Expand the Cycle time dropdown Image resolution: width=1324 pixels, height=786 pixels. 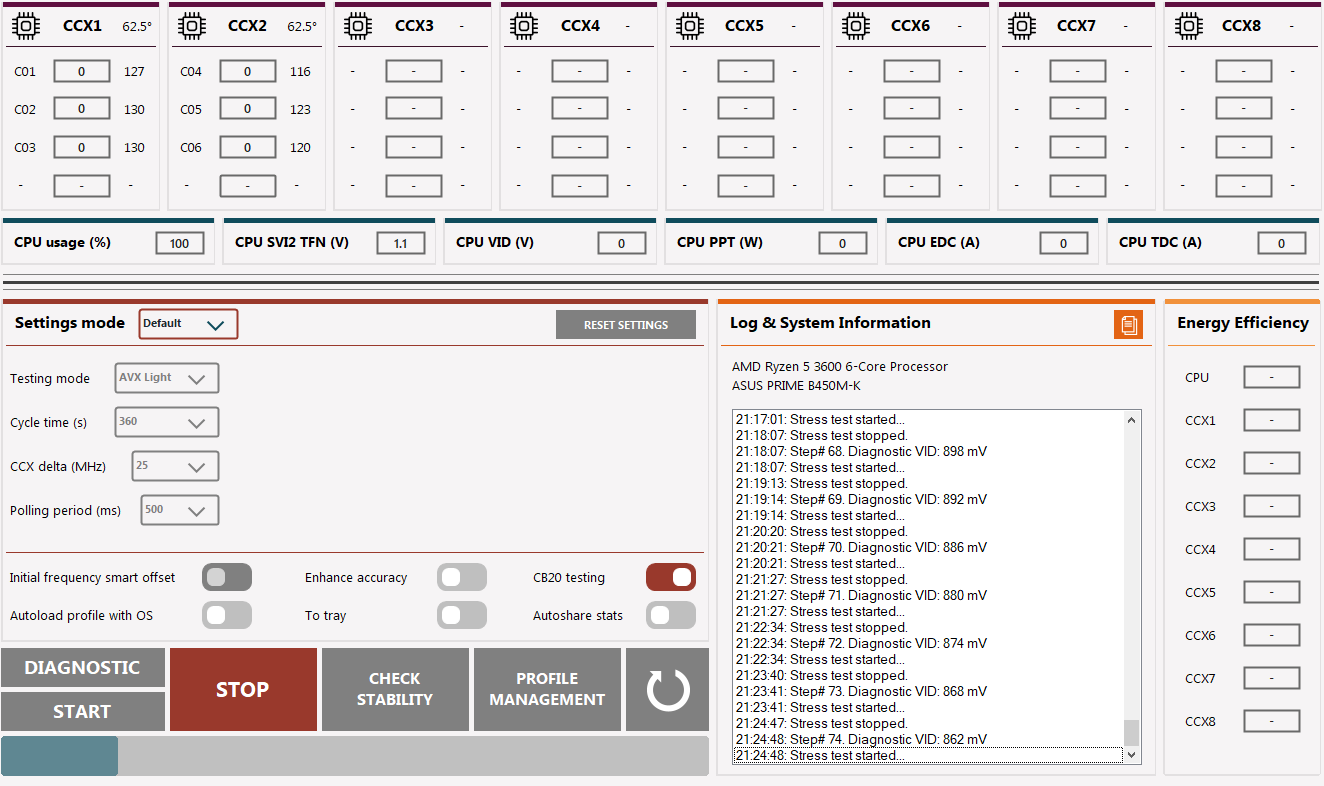[167, 422]
